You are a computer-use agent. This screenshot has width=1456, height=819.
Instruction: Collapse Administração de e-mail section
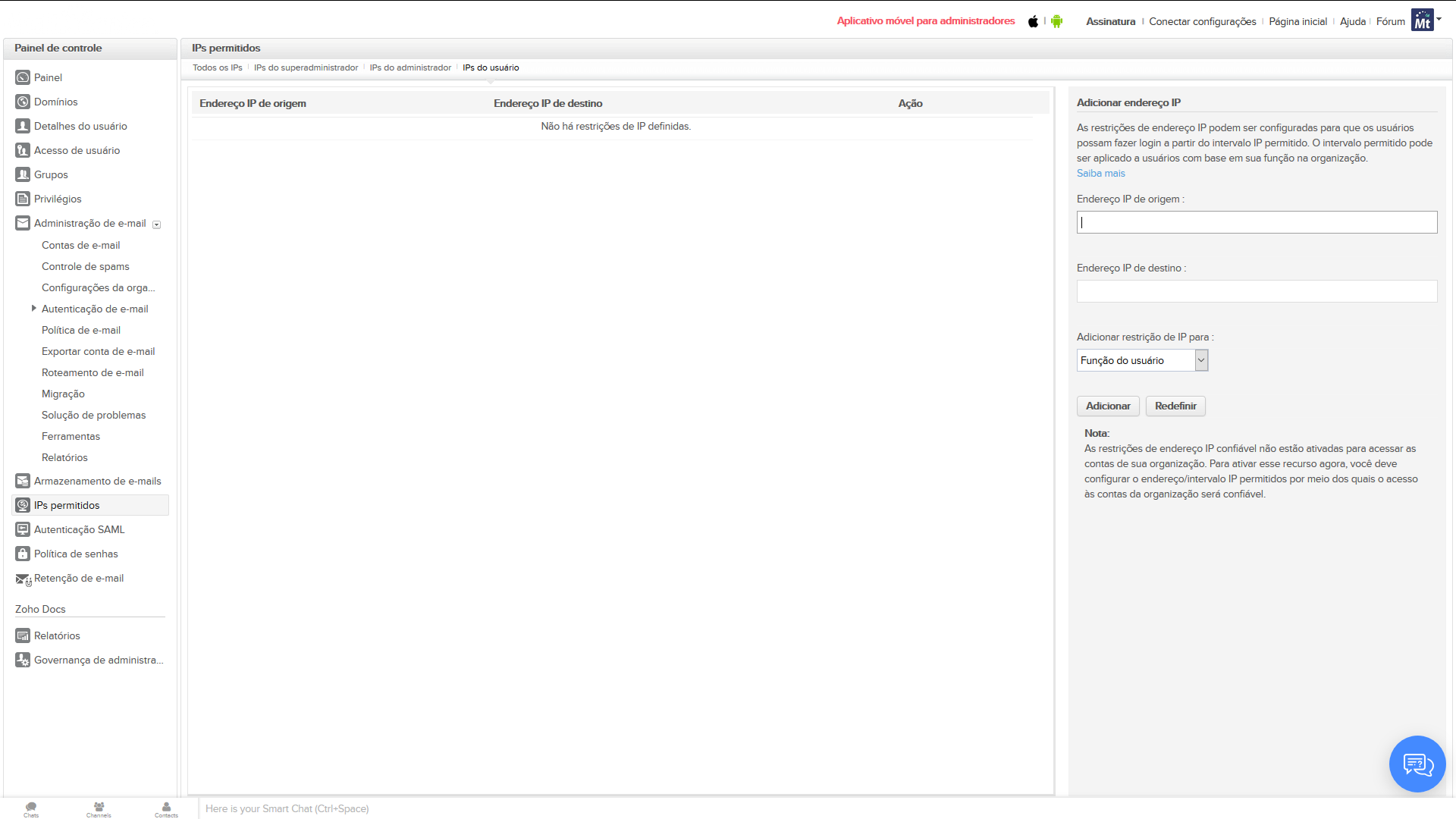(157, 224)
